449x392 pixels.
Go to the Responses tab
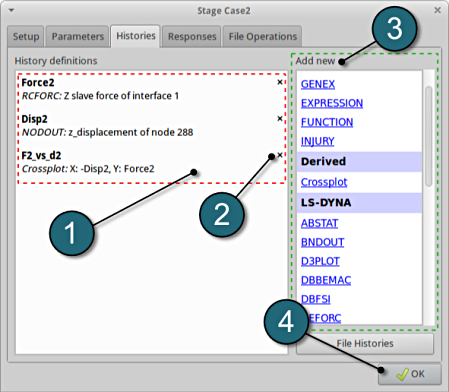[192, 36]
